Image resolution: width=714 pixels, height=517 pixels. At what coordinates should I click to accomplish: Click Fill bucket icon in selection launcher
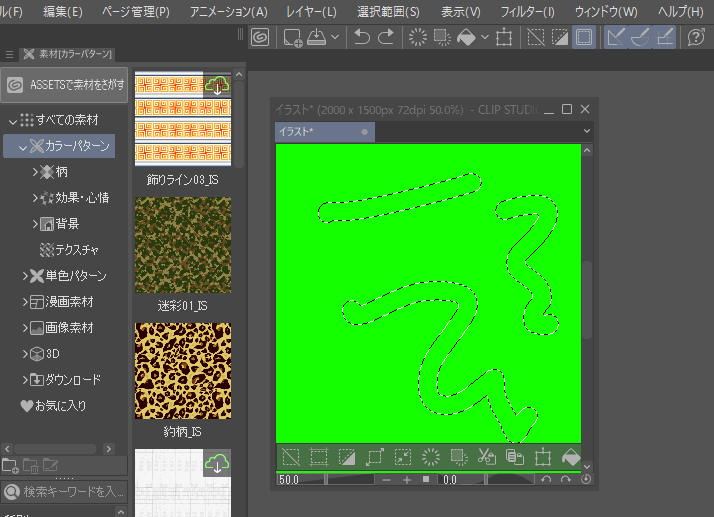click(x=570, y=458)
